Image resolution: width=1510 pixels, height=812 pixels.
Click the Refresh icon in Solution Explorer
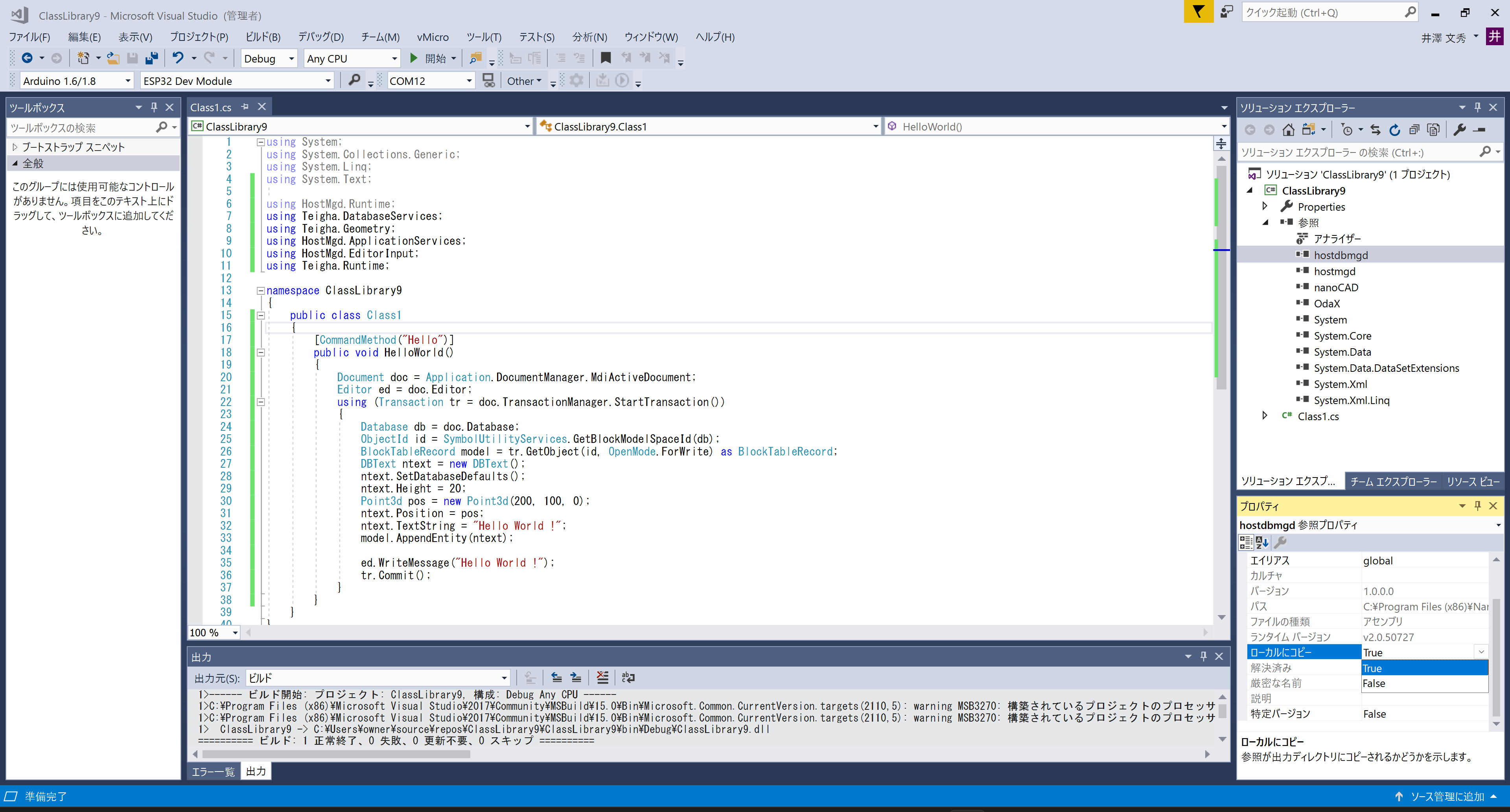click(x=1394, y=130)
